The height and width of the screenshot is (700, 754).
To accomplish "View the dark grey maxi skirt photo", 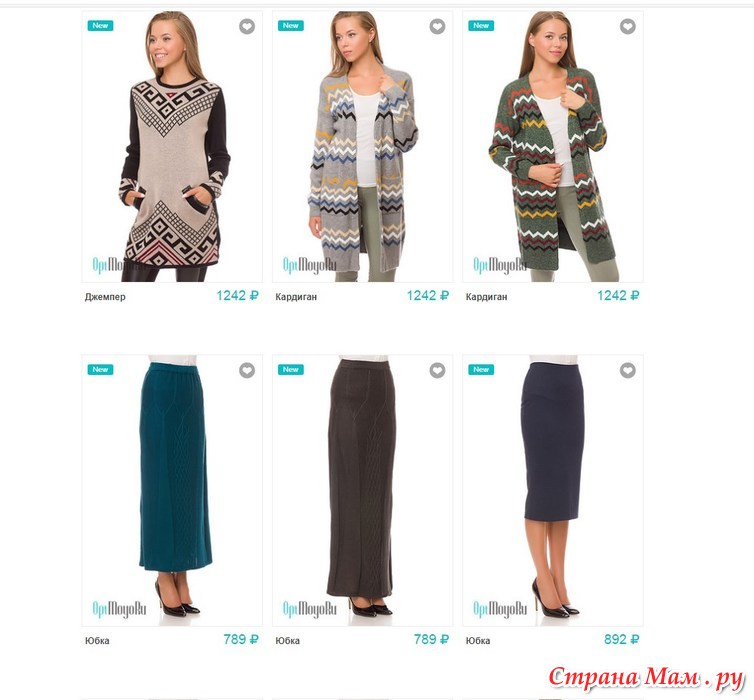I will [362, 490].
